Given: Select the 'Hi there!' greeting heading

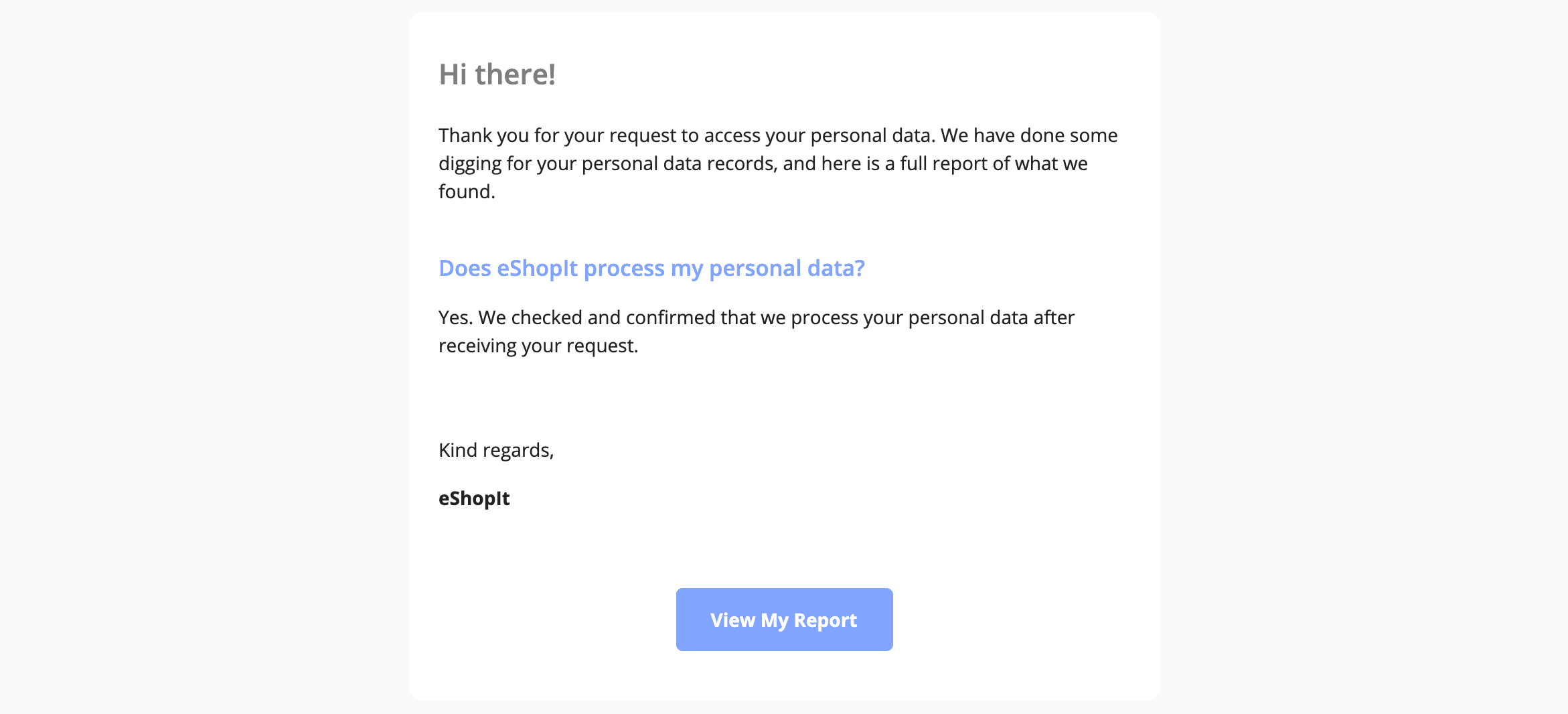Looking at the screenshot, I should pyautogui.click(x=497, y=74).
